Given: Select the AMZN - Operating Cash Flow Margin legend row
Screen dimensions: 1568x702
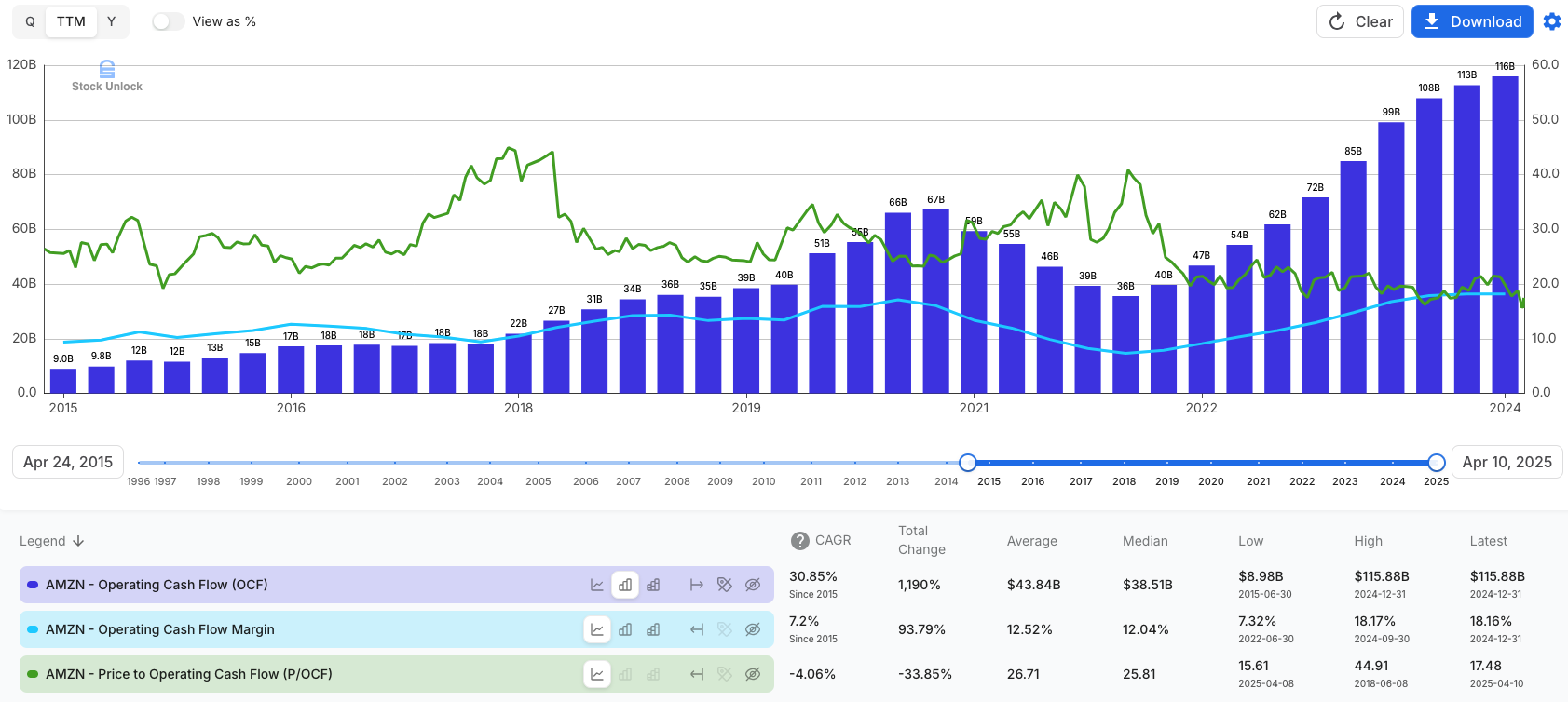Looking at the screenshot, I should point(397,629).
